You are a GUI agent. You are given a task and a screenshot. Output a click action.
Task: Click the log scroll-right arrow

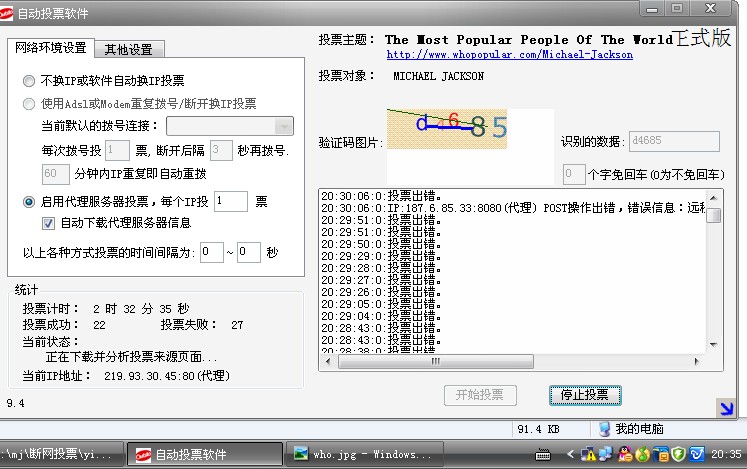[x=697, y=361]
